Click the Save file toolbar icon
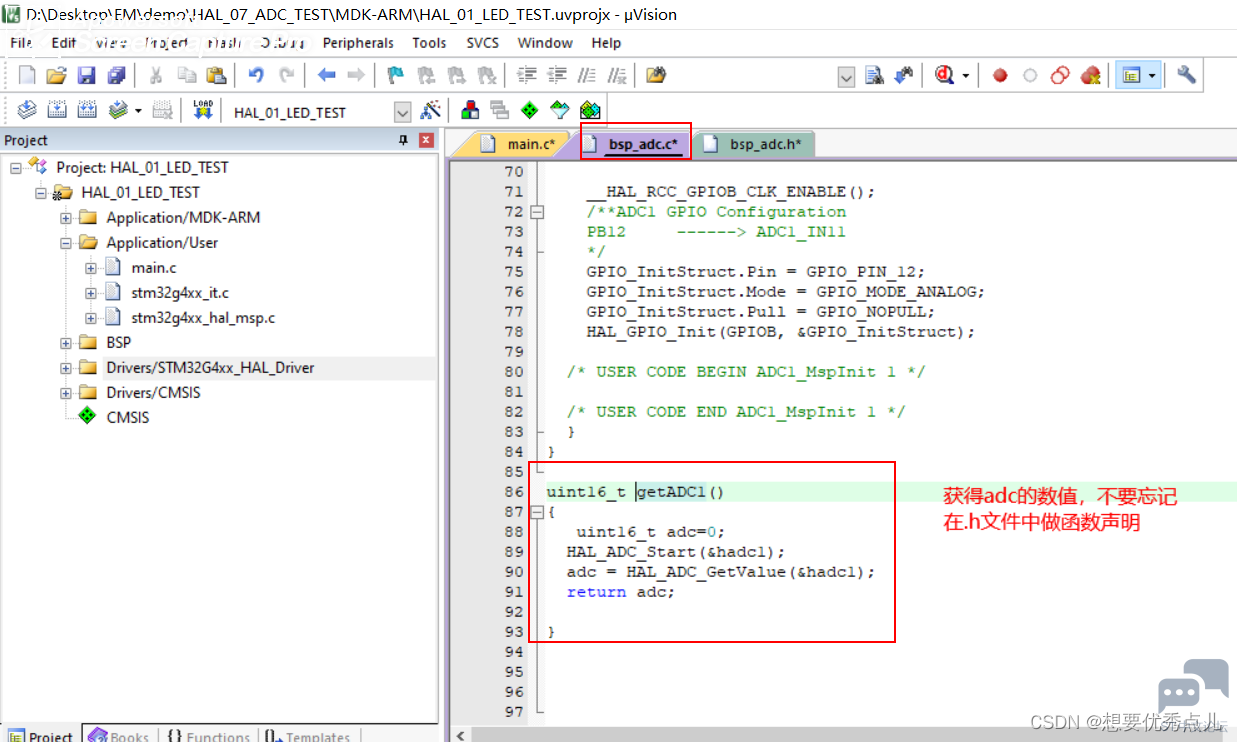Image resolution: width=1237 pixels, height=742 pixels. (x=87, y=75)
